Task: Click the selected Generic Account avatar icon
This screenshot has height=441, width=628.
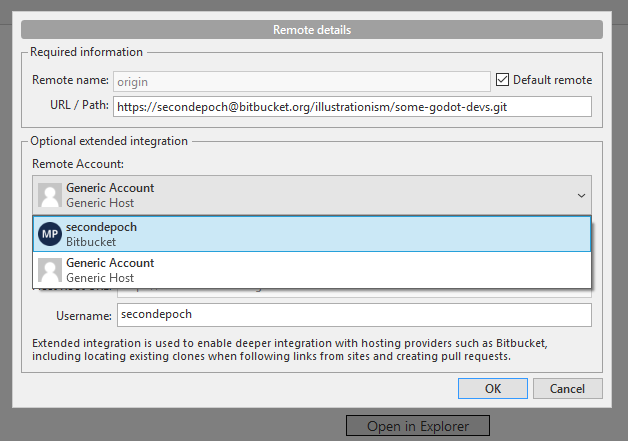Action: 50,195
